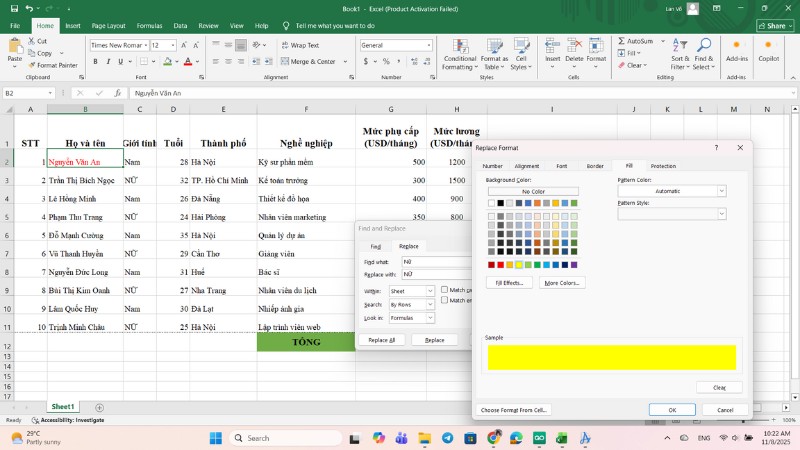
Task: Click the More Colors button
Action: (x=562, y=283)
